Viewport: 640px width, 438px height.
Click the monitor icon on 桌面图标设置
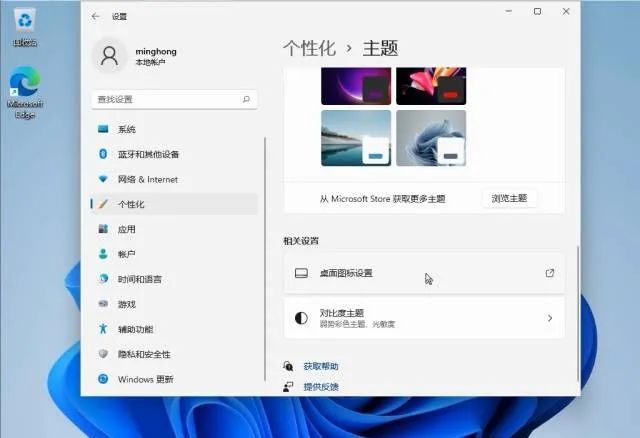301,273
